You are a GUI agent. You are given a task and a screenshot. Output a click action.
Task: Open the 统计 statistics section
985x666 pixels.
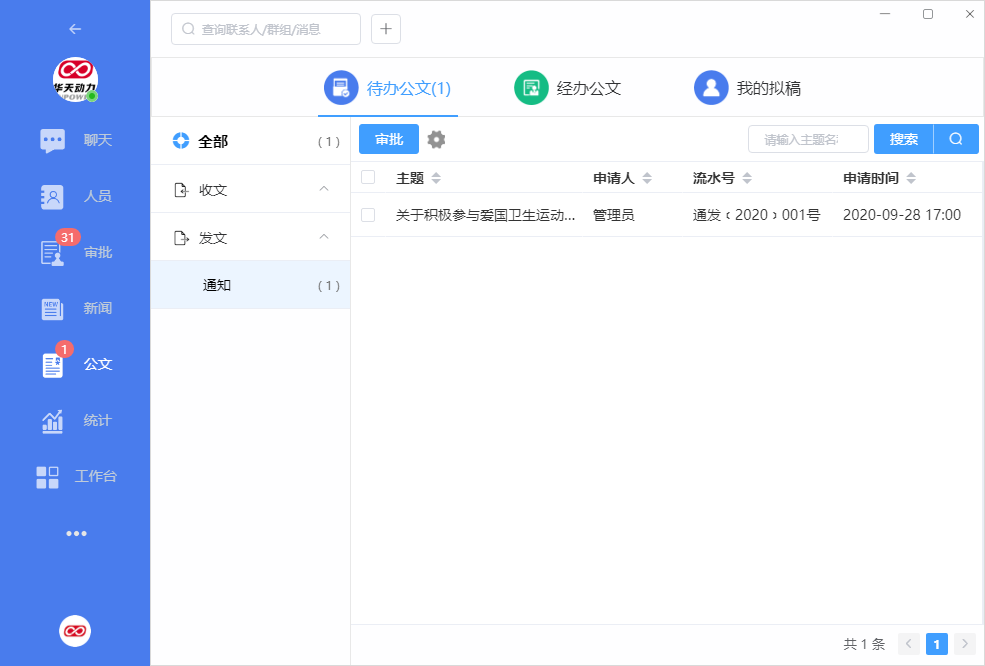click(75, 420)
